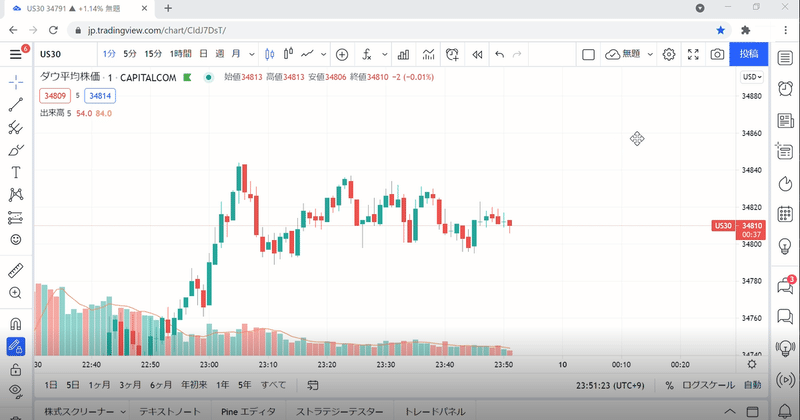Set the range to すべて
The width and height of the screenshot is (800, 420).
point(273,385)
